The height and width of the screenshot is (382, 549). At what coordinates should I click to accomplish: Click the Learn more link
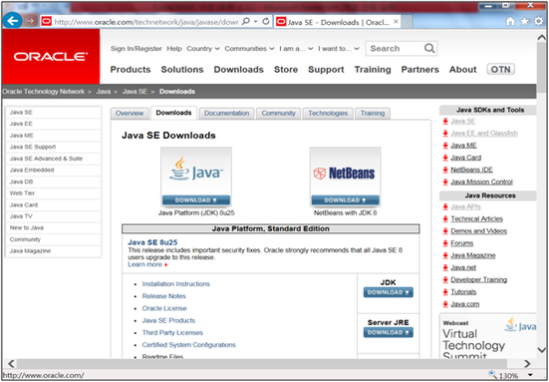tap(145, 264)
